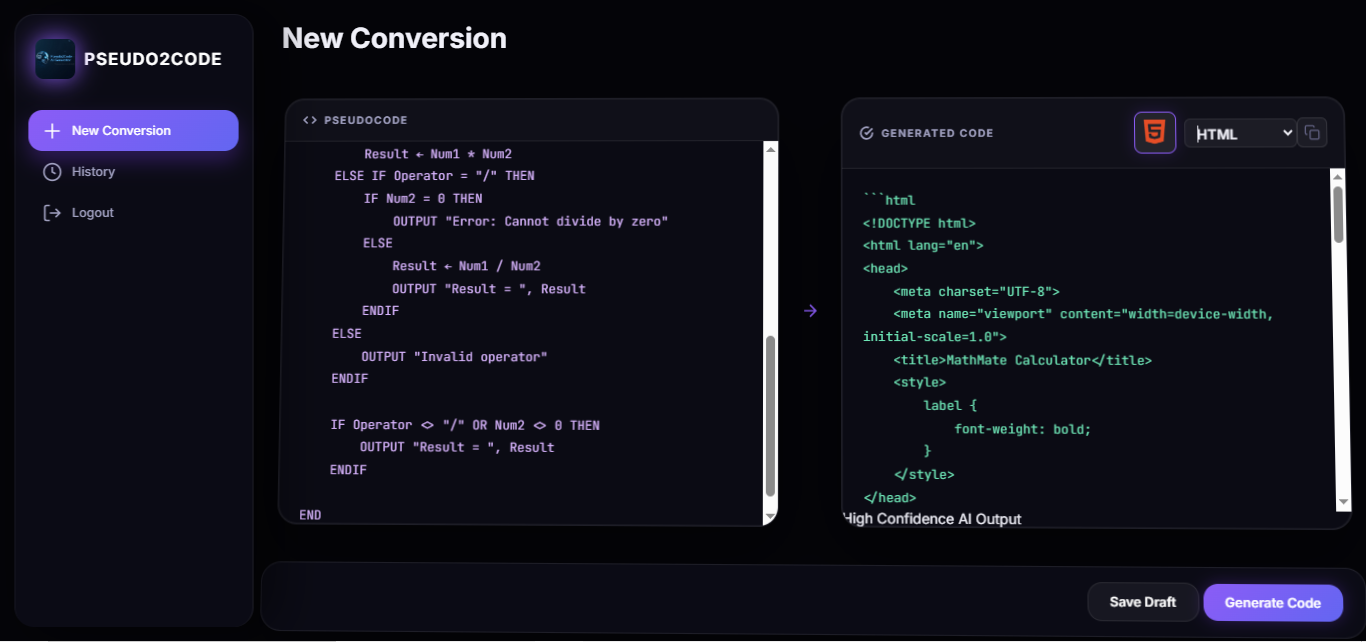Click the Generate Code button
The width and height of the screenshot is (1366, 642).
tap(1273, 603)
